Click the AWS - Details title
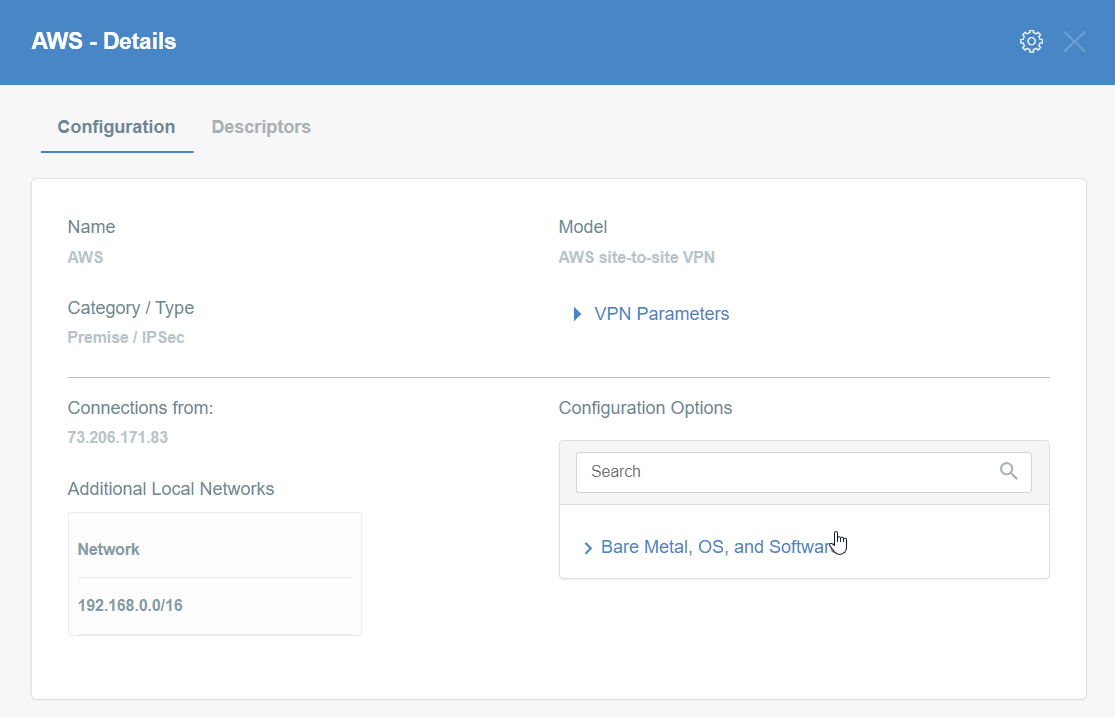Viewport: 1115px width, 718px height. point(104,41)
